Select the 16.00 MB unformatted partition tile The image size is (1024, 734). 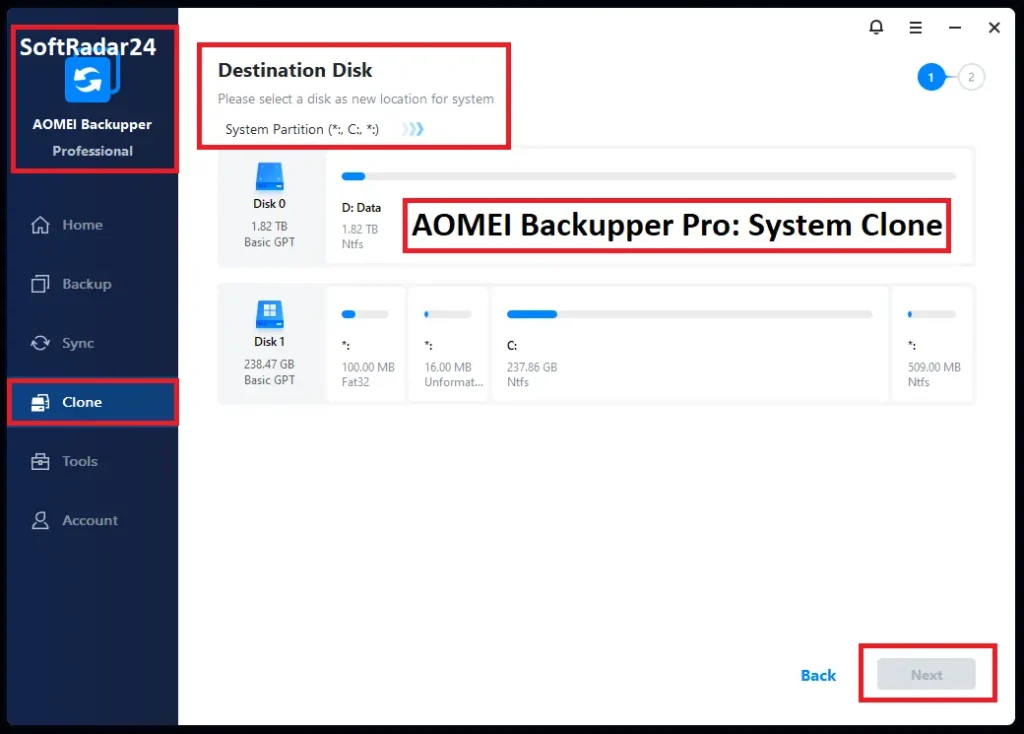(447, 345)
